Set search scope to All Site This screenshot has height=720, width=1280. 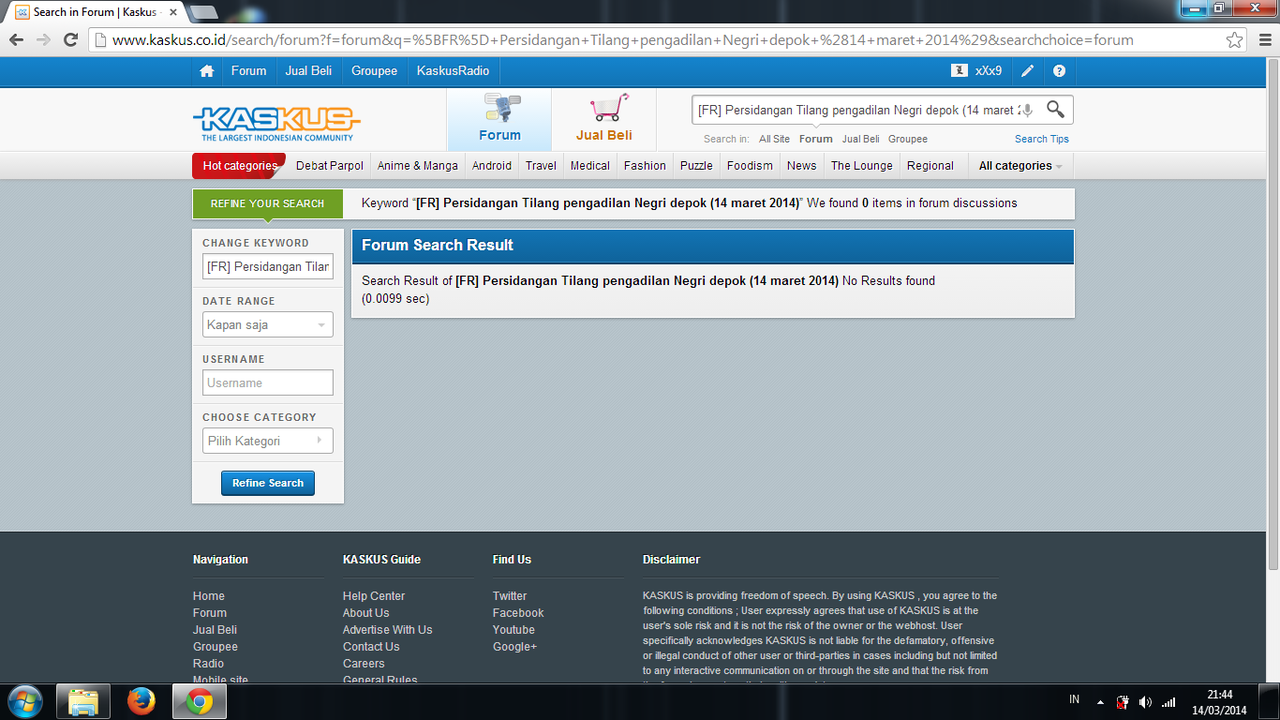click(774, 139)
